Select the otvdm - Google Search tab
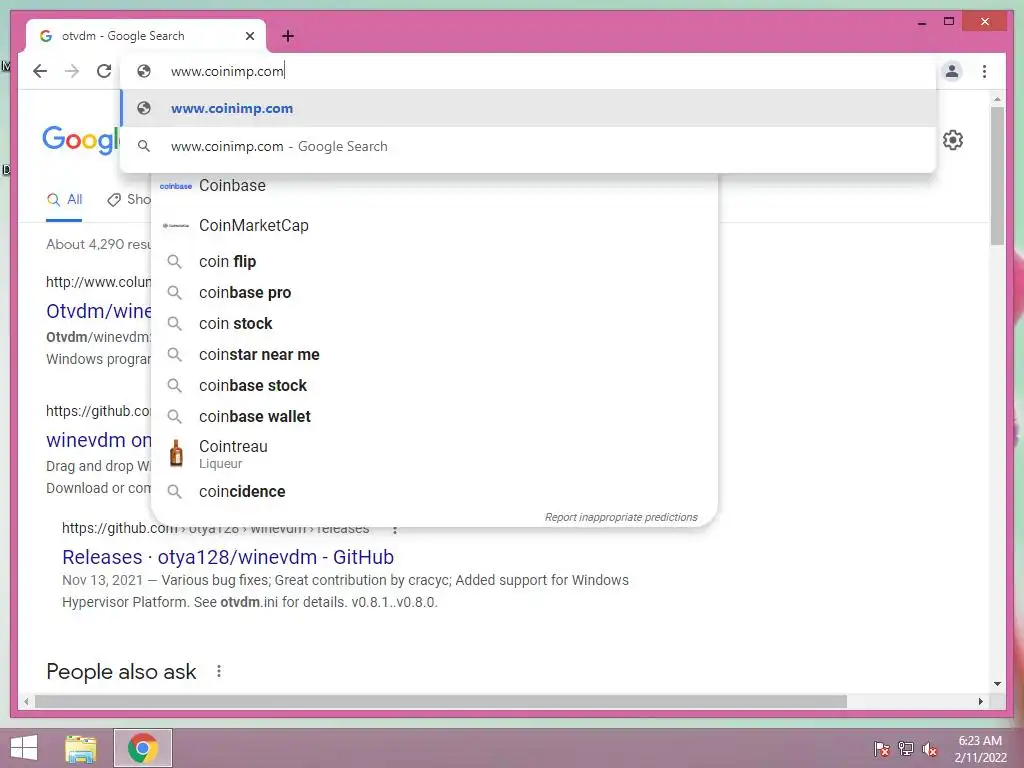The width and height of the screenshot is (1024, 768). click(145, 36)
